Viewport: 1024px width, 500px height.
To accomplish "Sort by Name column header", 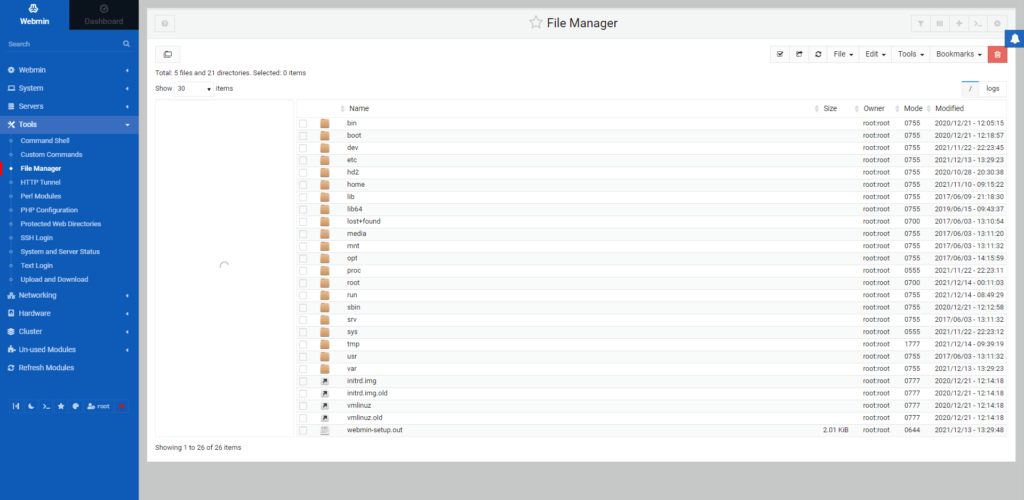I will (x=359, y=108).
